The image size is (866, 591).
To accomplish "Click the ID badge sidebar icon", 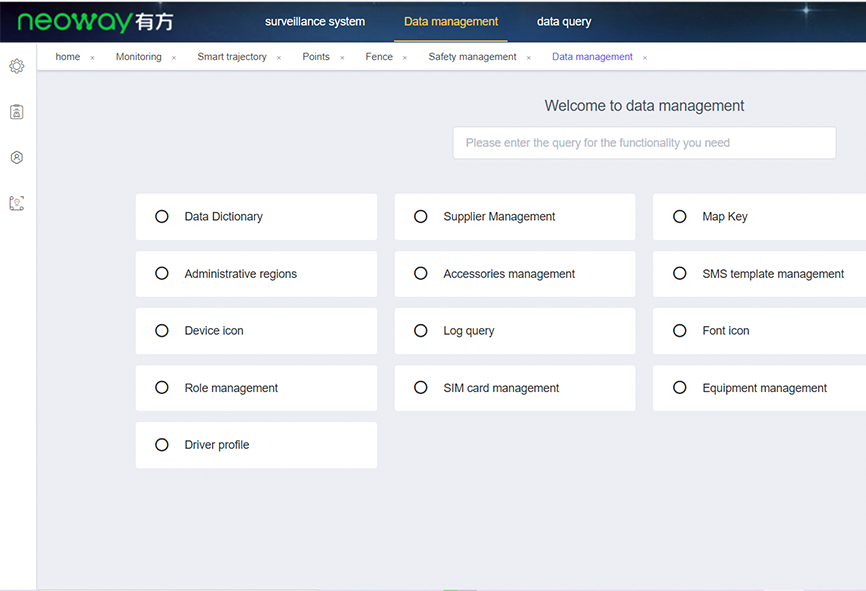I will 16,112.
